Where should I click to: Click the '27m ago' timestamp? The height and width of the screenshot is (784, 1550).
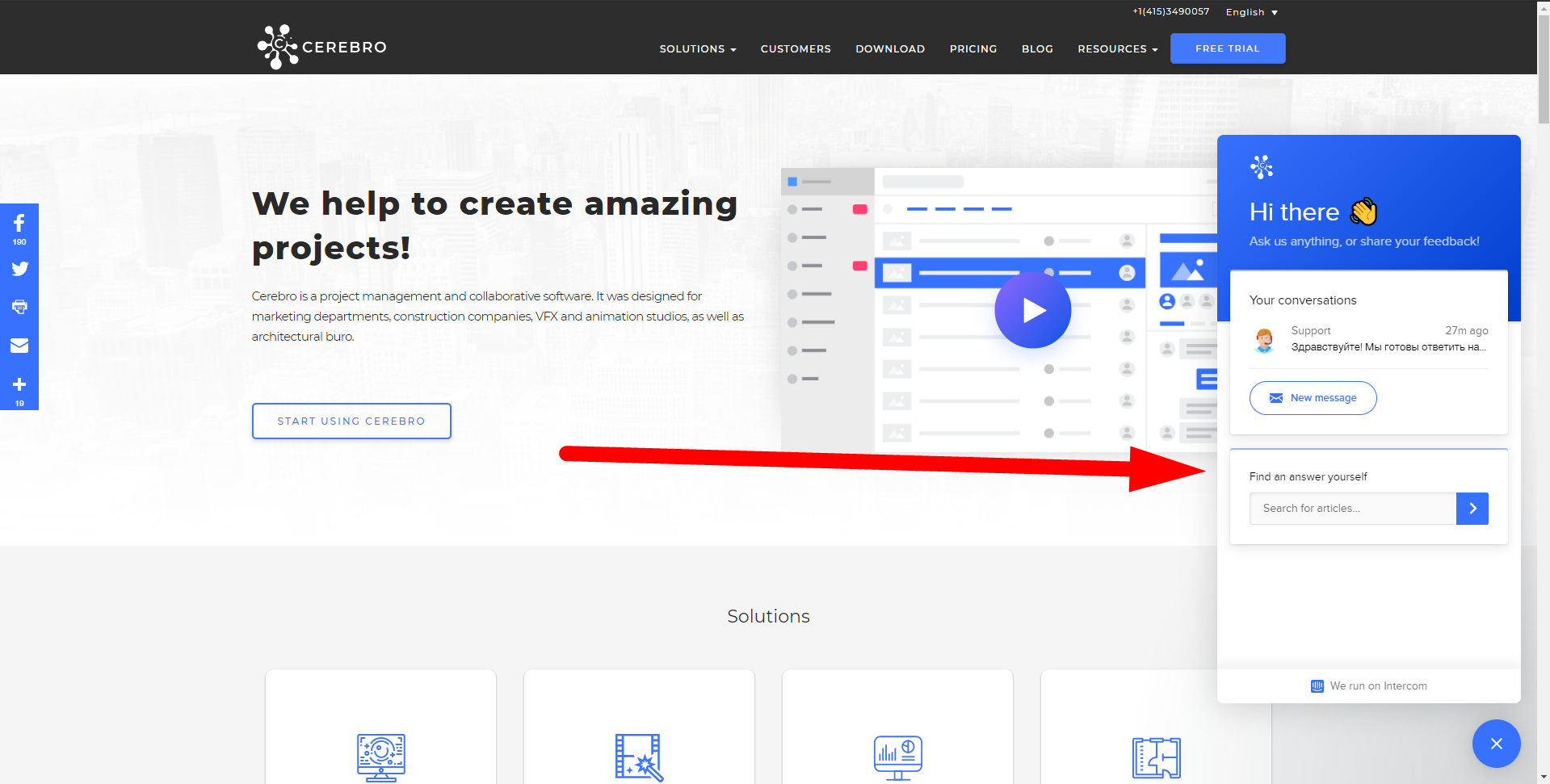[x=1466, y=330]
